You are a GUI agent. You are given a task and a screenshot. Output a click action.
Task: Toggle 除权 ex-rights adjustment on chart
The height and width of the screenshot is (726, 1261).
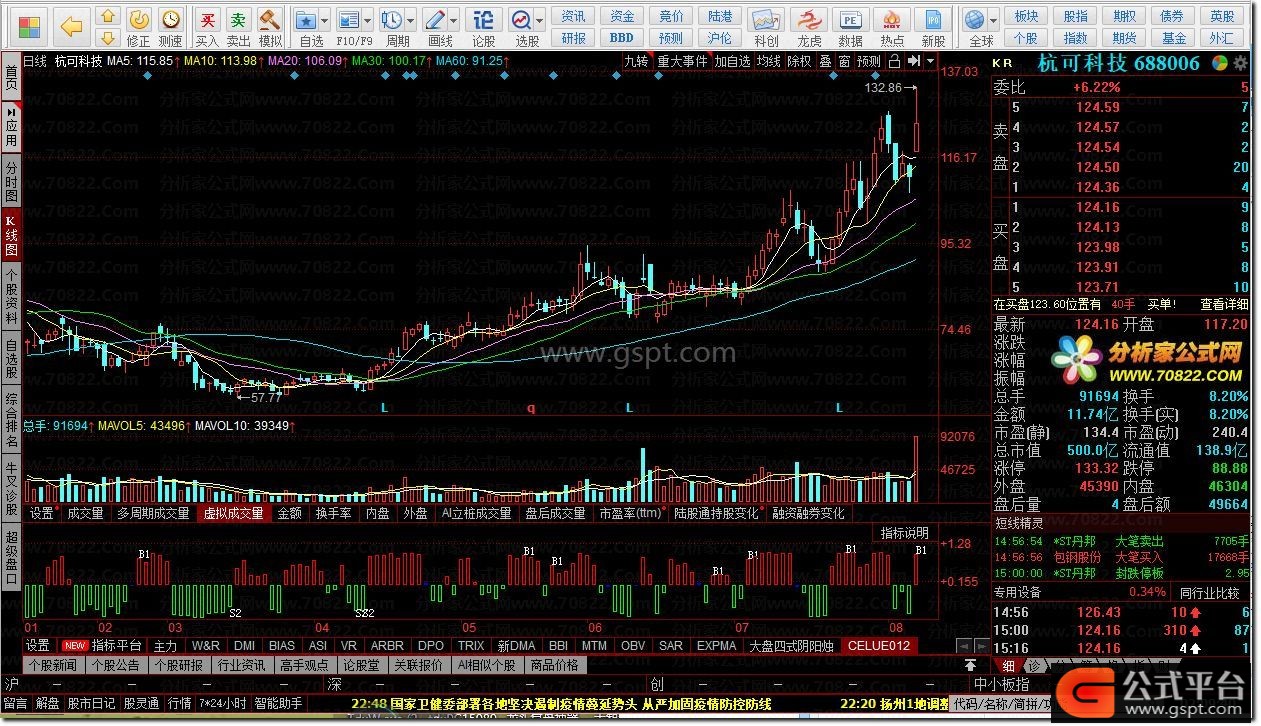[799, 61]
